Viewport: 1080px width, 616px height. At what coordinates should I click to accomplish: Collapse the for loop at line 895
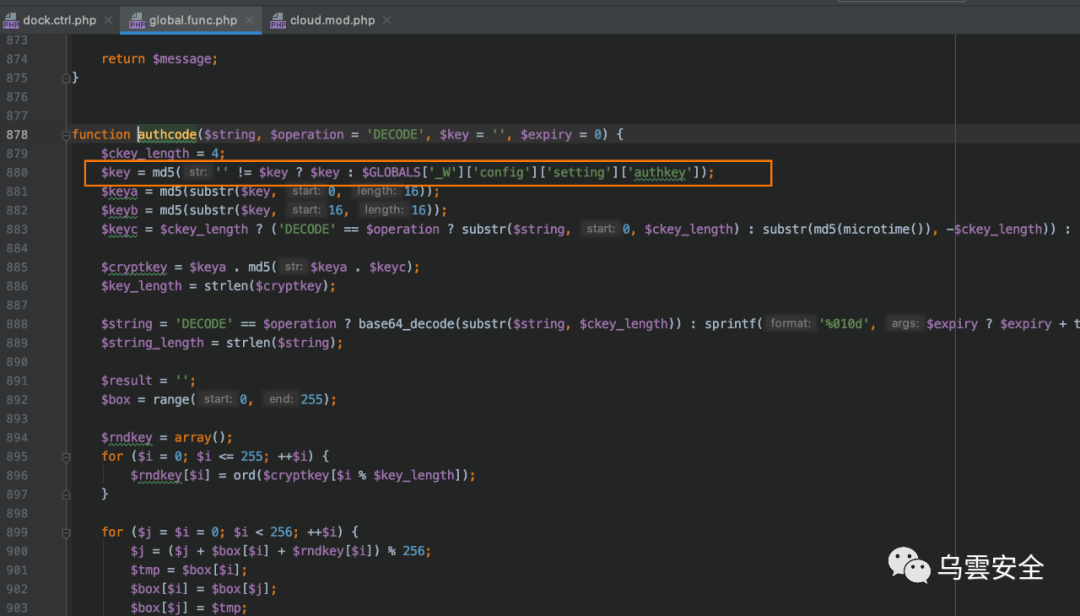(x=66, y=457)
